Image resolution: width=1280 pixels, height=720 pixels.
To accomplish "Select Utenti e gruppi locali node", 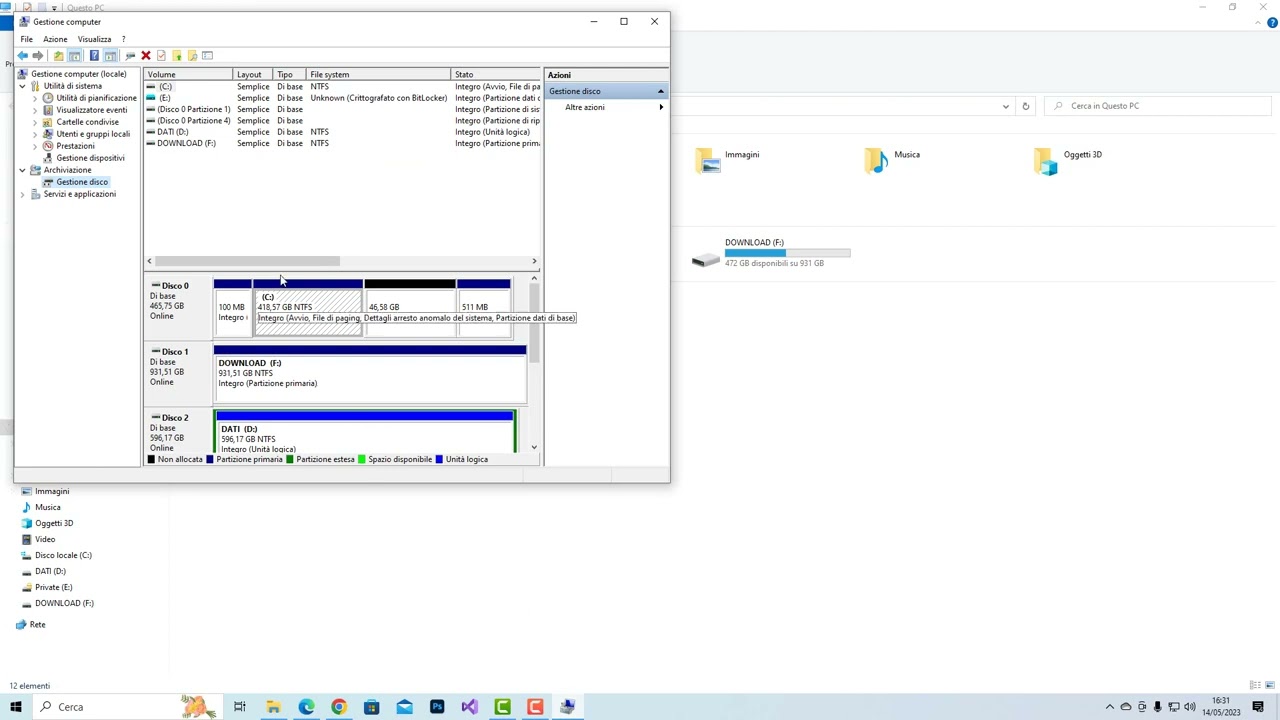I will (92, 134).
